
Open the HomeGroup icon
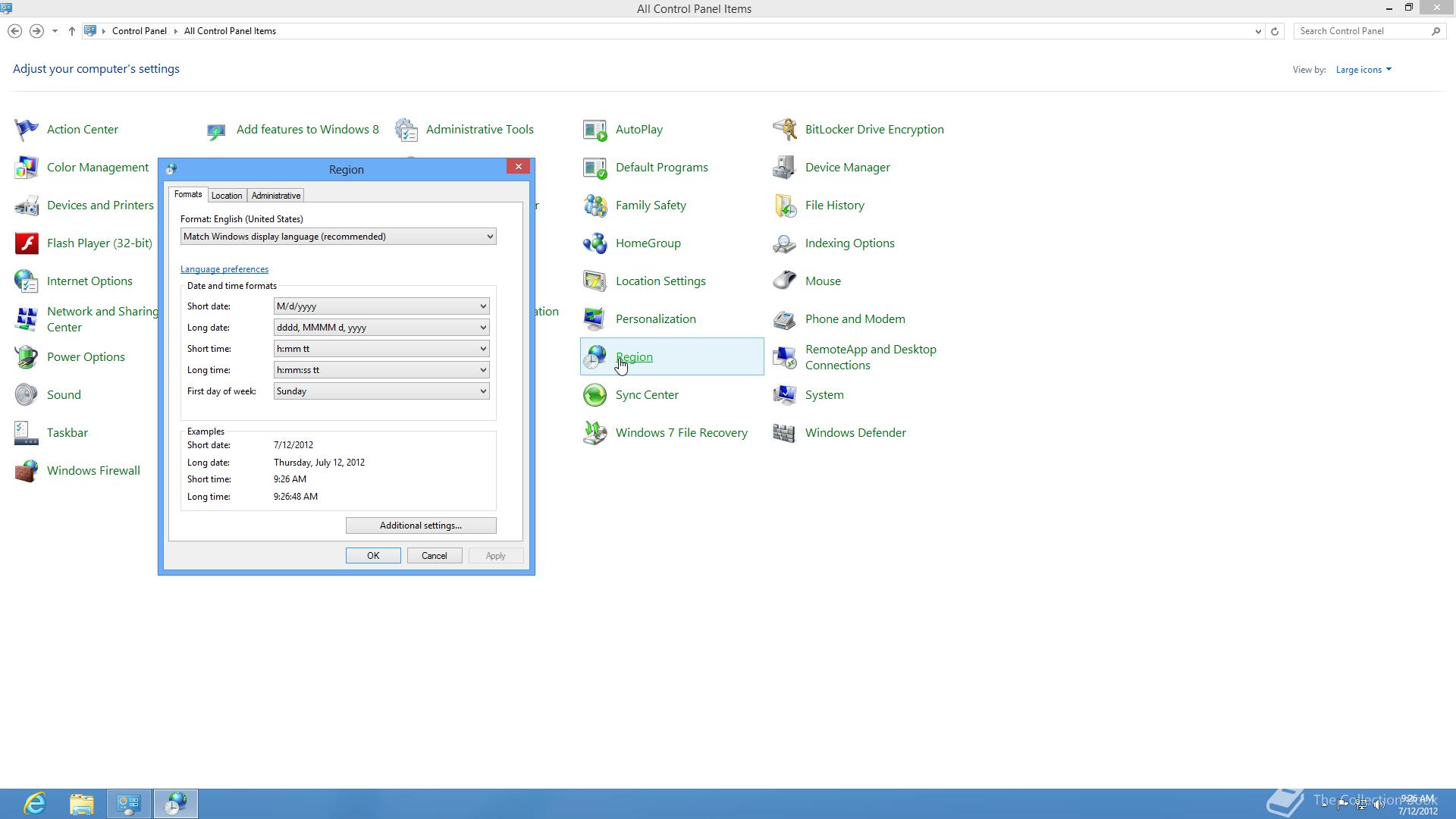point(595,243)
